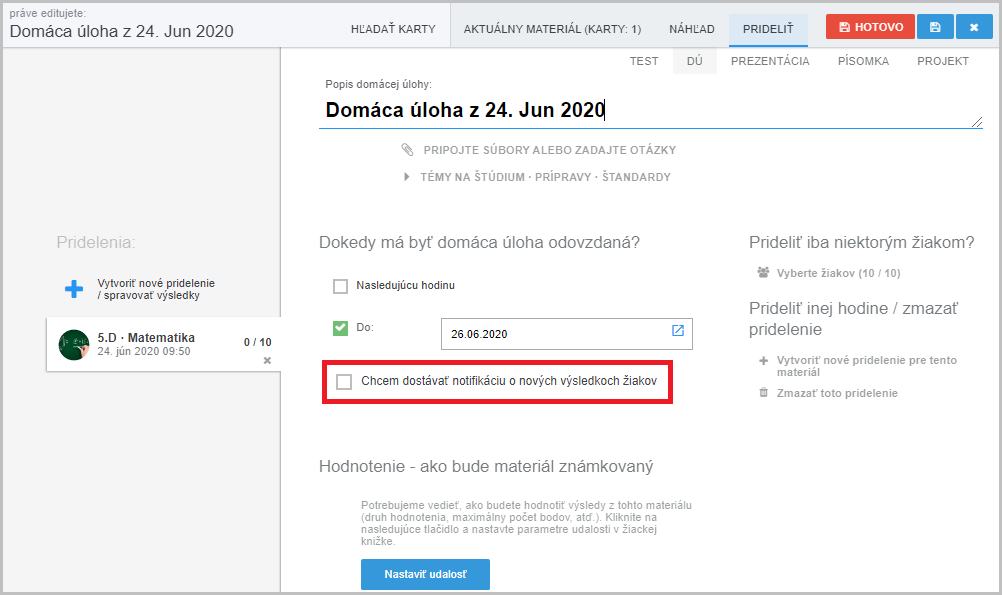The image size is (1002, 595).
Task: Click the paperclip attach files icon
Action: click(407, 150)
